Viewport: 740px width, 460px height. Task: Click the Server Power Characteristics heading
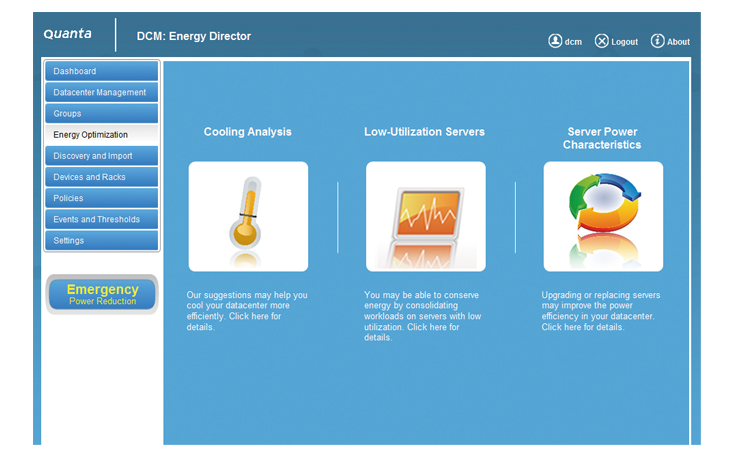click(602, 138)
